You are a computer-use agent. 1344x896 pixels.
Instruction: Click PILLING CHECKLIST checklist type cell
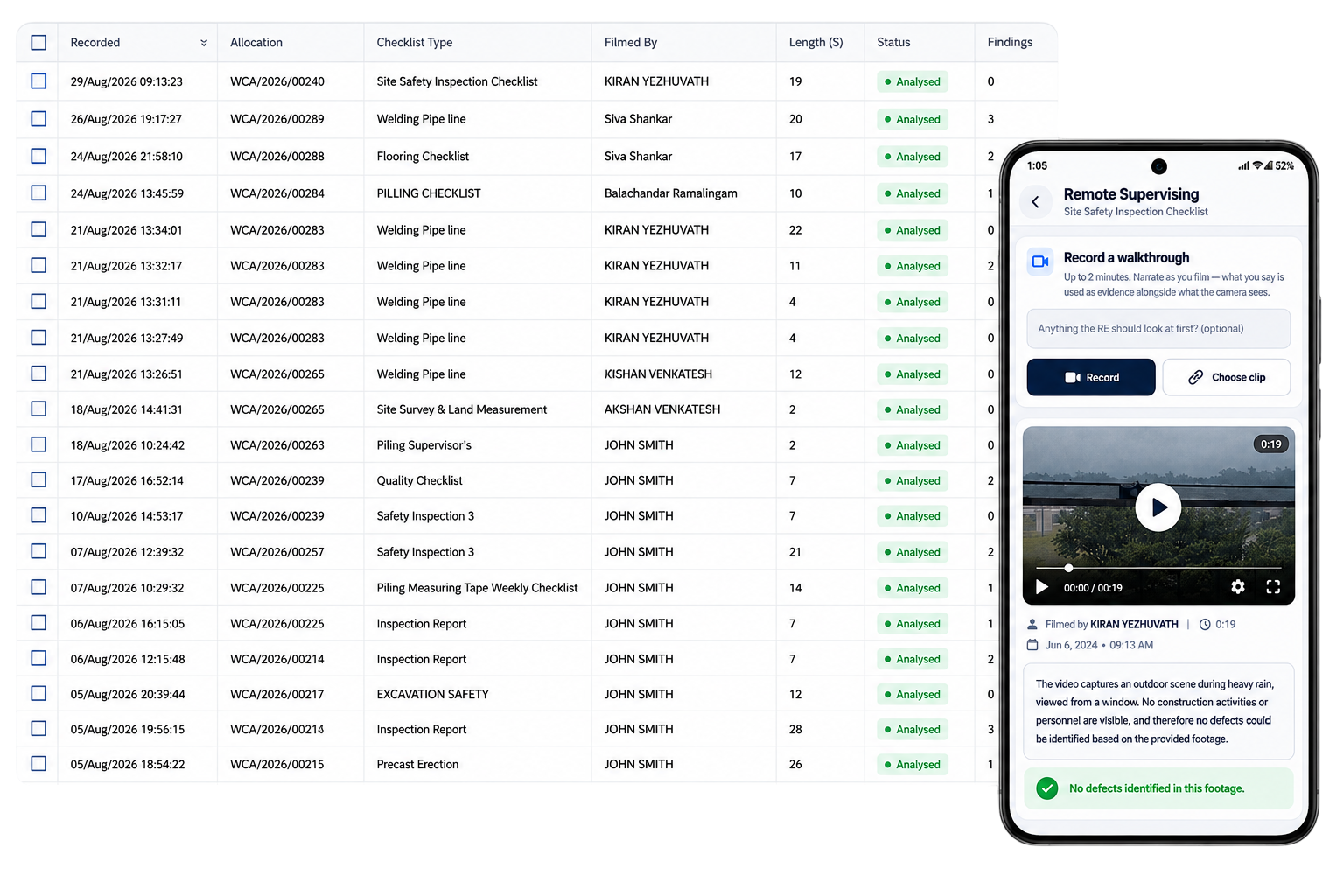point(429,193)
